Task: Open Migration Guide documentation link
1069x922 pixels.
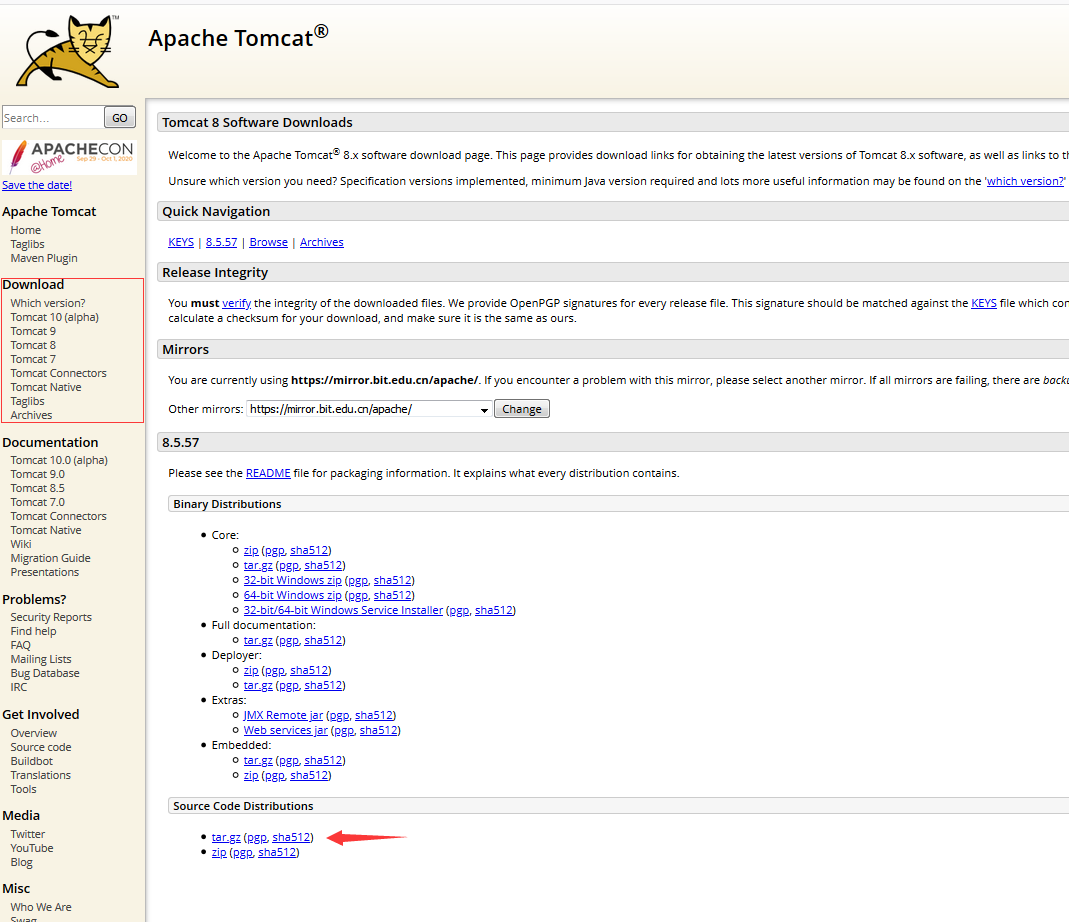Action: pyautogui.click(x=50, y=558)
